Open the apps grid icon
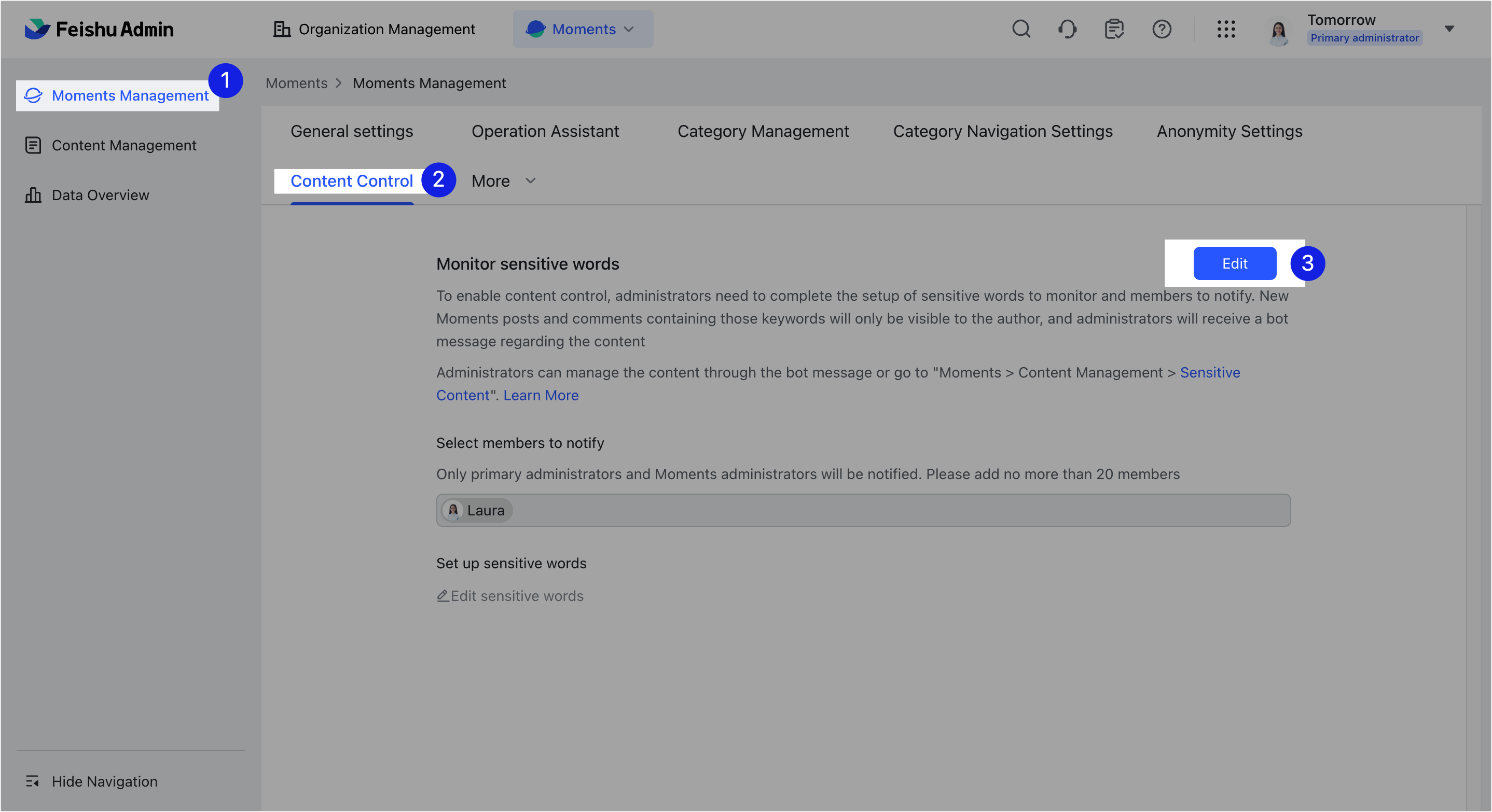This screenshot has width=1492, height=812. click(1226, 29)
